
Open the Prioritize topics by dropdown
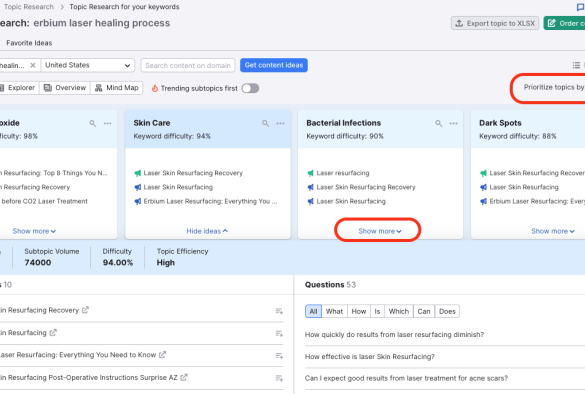553,87
